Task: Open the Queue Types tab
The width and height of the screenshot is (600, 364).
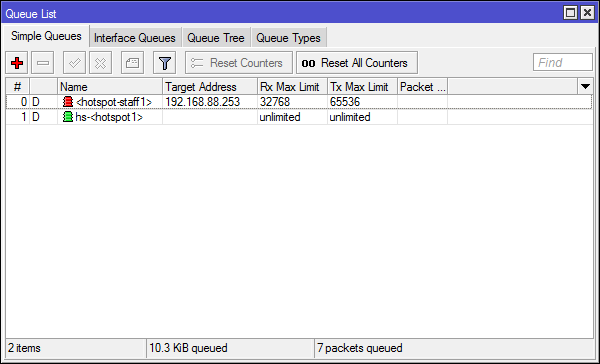Action: point(289,38)
